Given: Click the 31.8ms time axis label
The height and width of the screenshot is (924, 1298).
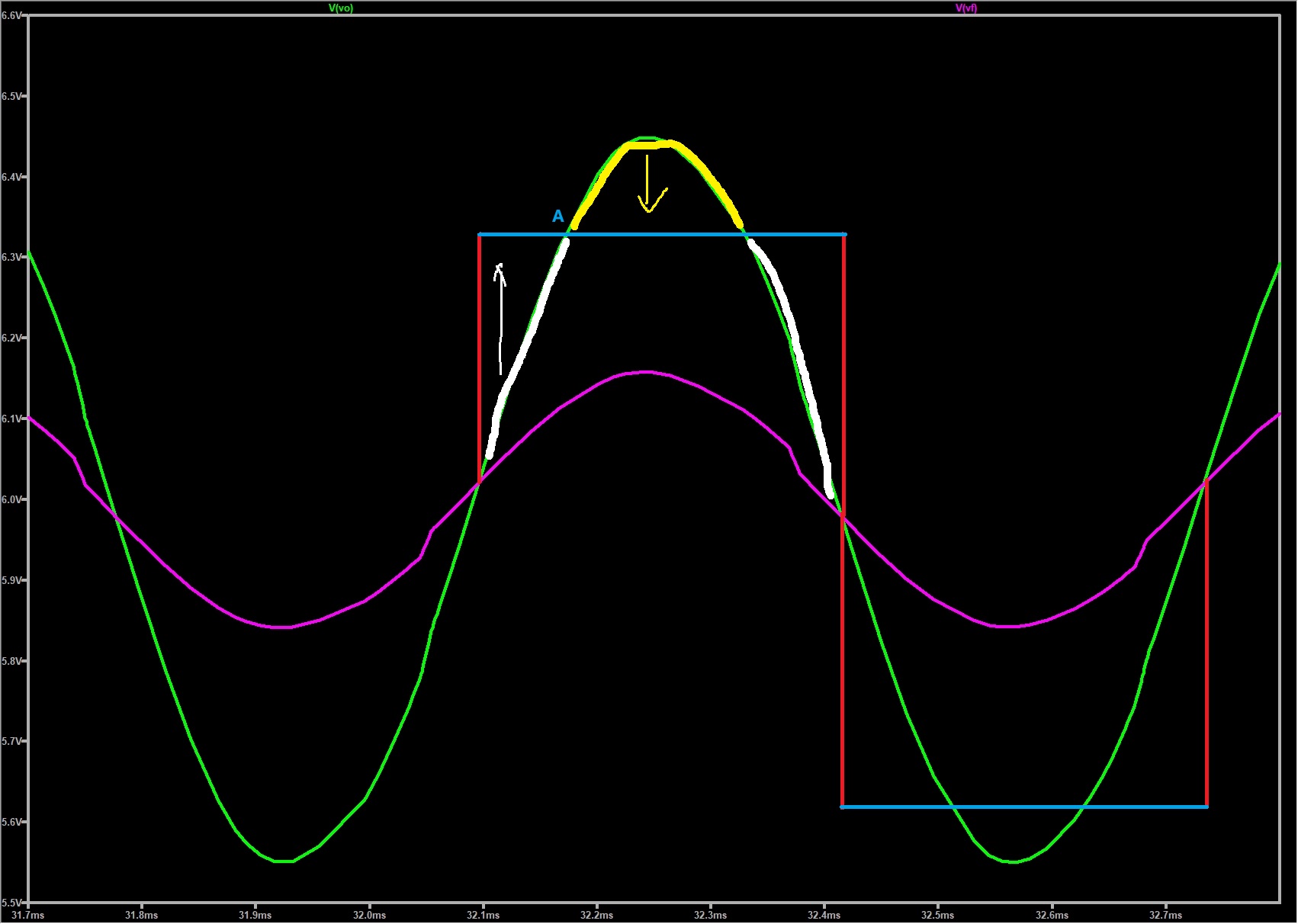Looking at the screenshot, I should [142, 915].
